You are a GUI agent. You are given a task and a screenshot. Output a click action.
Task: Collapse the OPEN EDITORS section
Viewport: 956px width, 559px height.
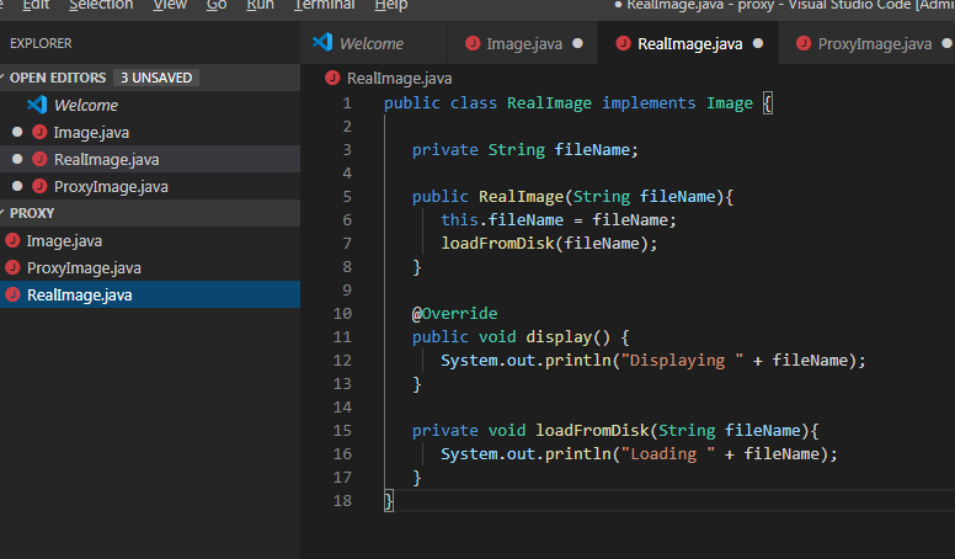pos(57,78)
